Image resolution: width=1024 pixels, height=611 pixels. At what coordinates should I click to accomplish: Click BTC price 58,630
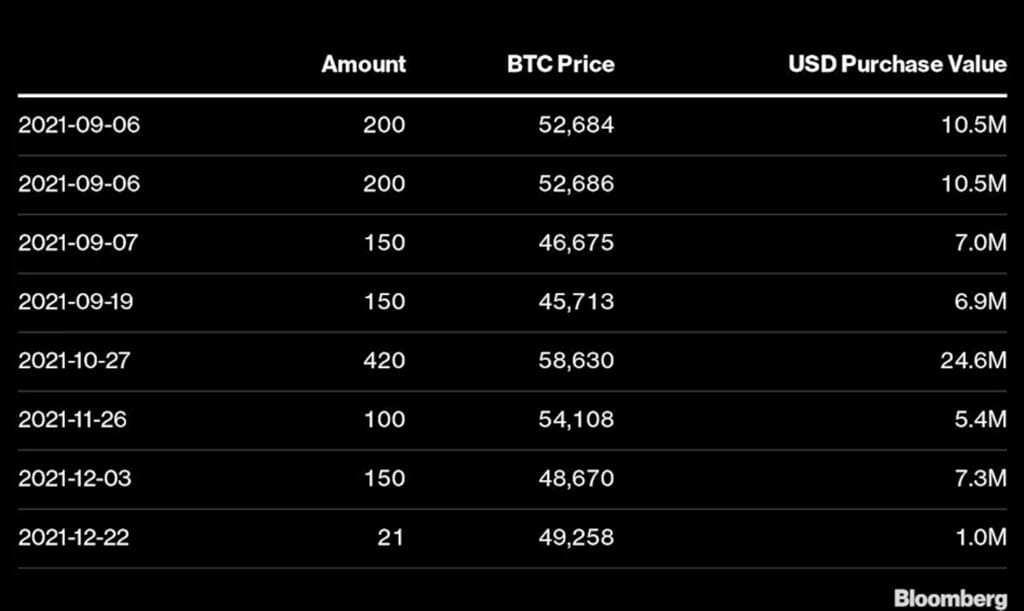578,360
